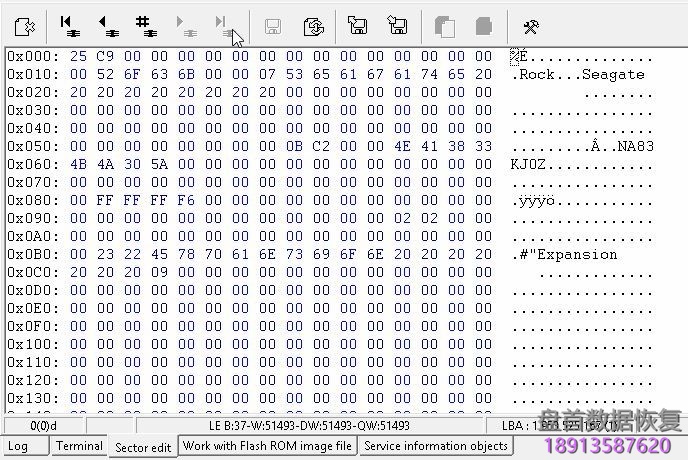This screenshot has height=460, width=688.
Task: Select the Sector edit tab
Action: point(143,447)
